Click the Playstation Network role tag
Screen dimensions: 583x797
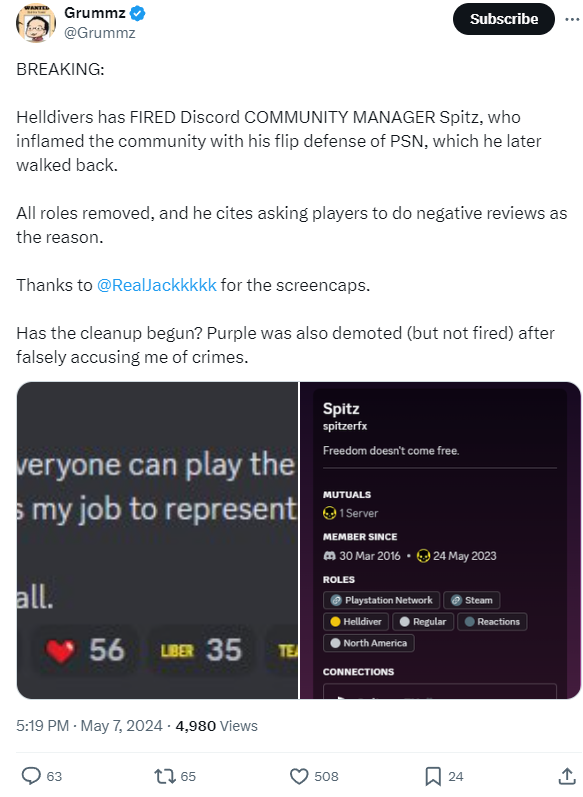click(x=381, y=600)
